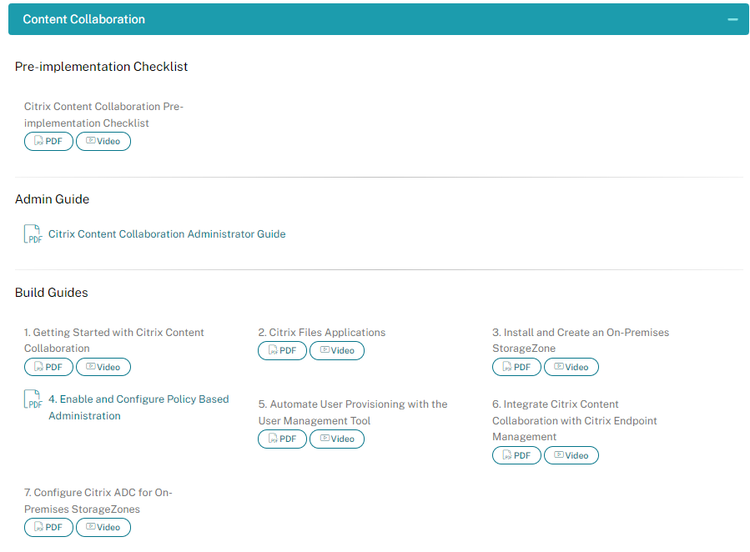Play Video for Configure Citrix ADC guide
The width and height of the screenshot is (750, 552).
coord(103,527)
